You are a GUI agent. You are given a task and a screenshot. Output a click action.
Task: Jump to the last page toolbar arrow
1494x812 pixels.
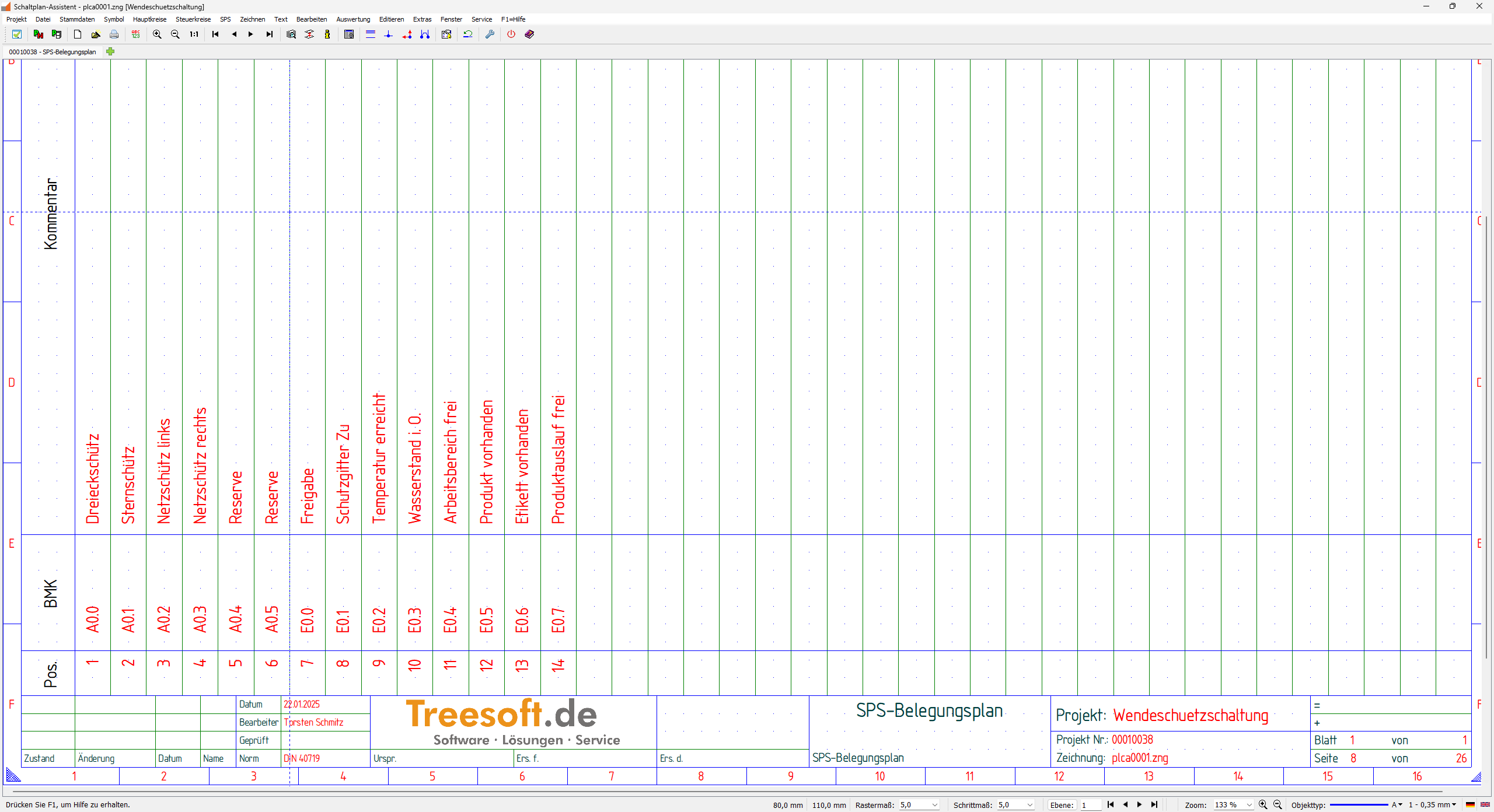click(x=270, y=34)
